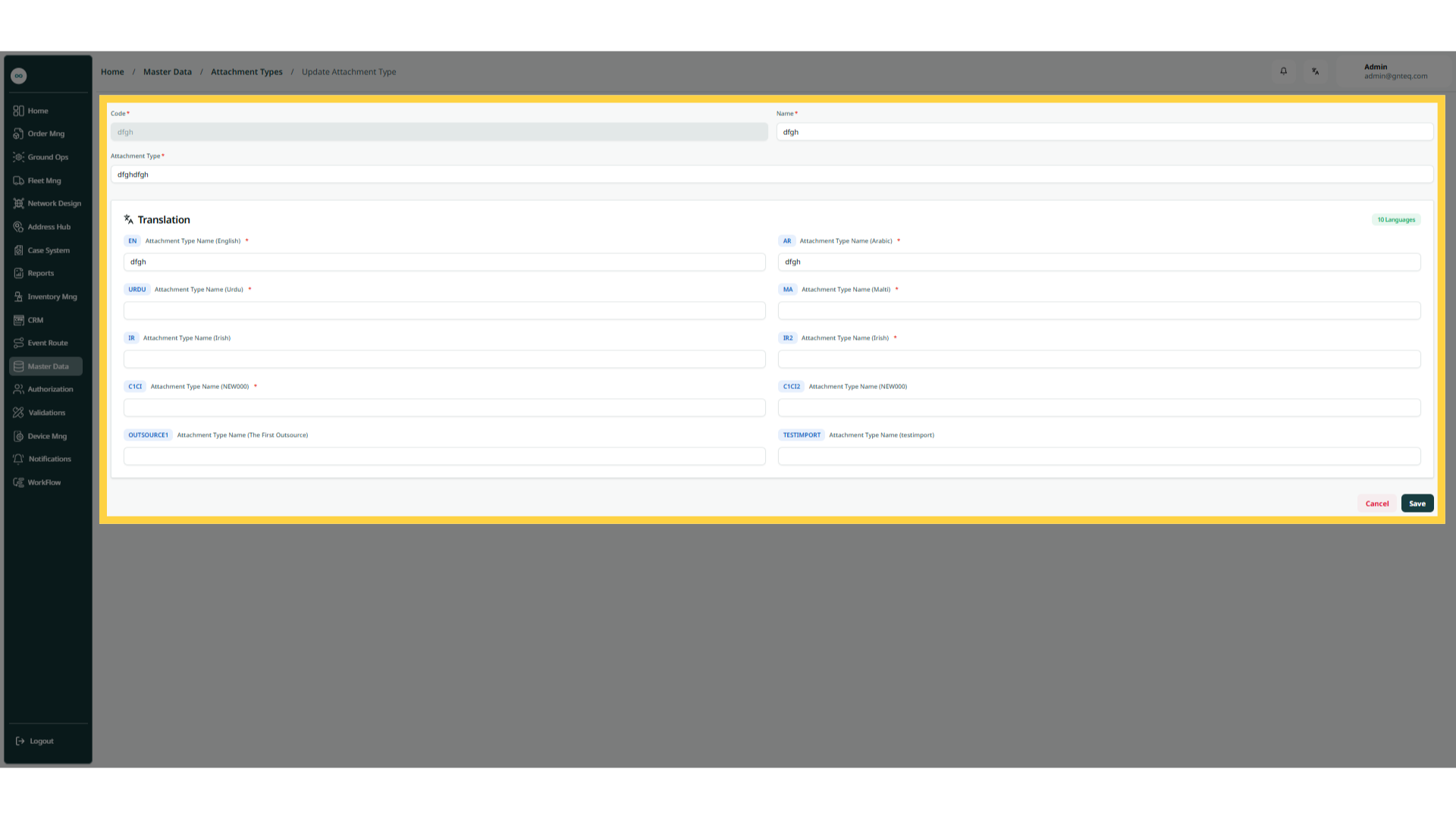Click the EN language tag

132,241
